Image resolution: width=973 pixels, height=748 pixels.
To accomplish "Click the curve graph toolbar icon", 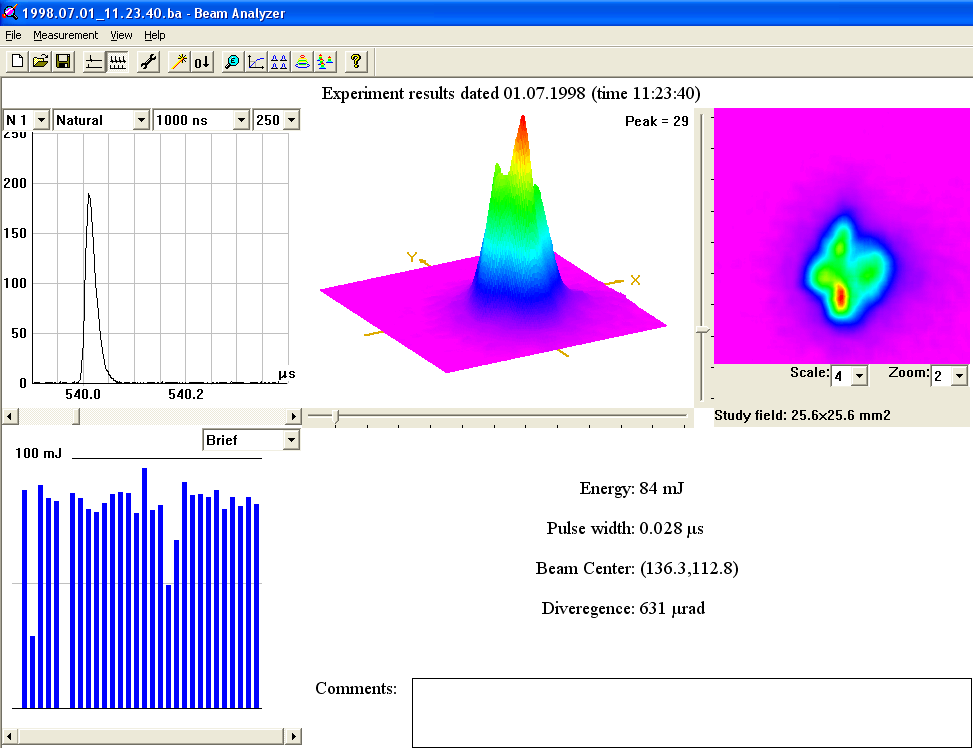I will click(x=256, y=61).
